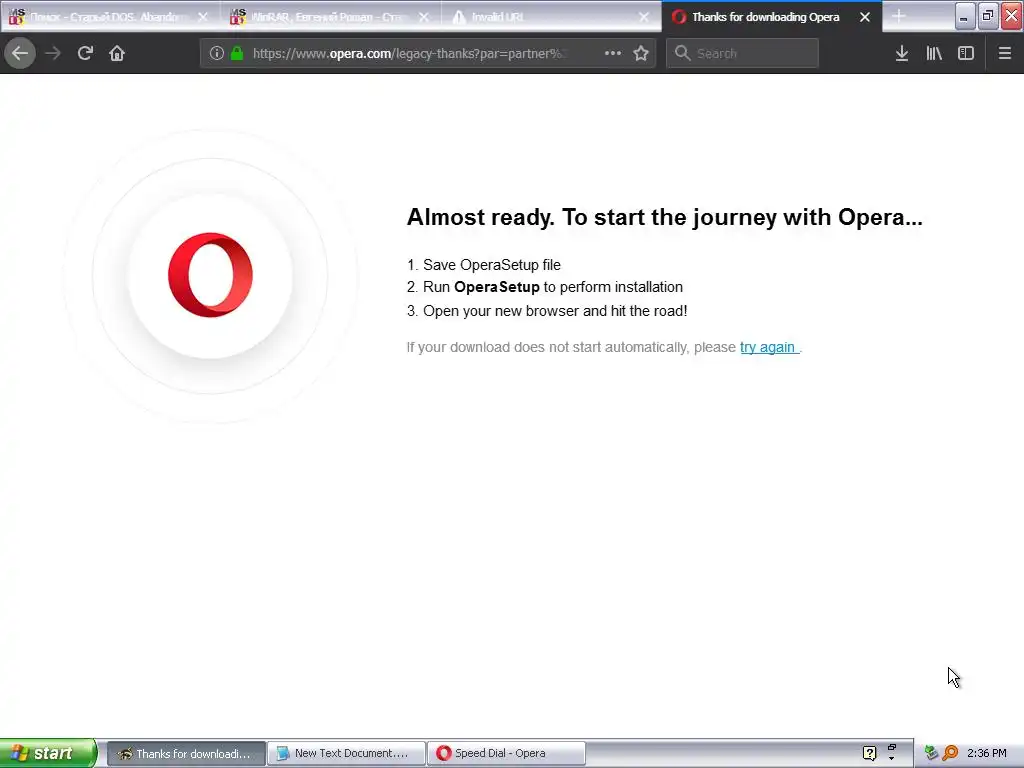Open the Library bookshelf icon

(934, 53)
